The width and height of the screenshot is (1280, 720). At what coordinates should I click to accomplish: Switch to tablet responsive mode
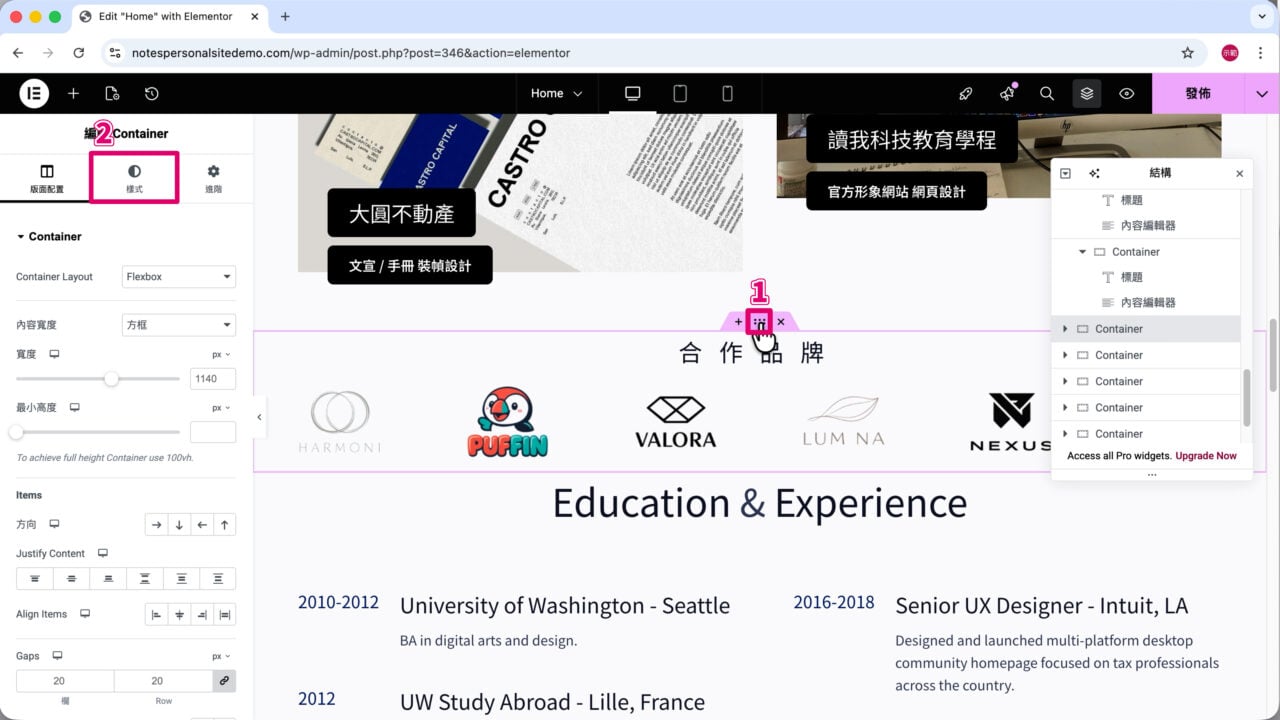[680, 93]
